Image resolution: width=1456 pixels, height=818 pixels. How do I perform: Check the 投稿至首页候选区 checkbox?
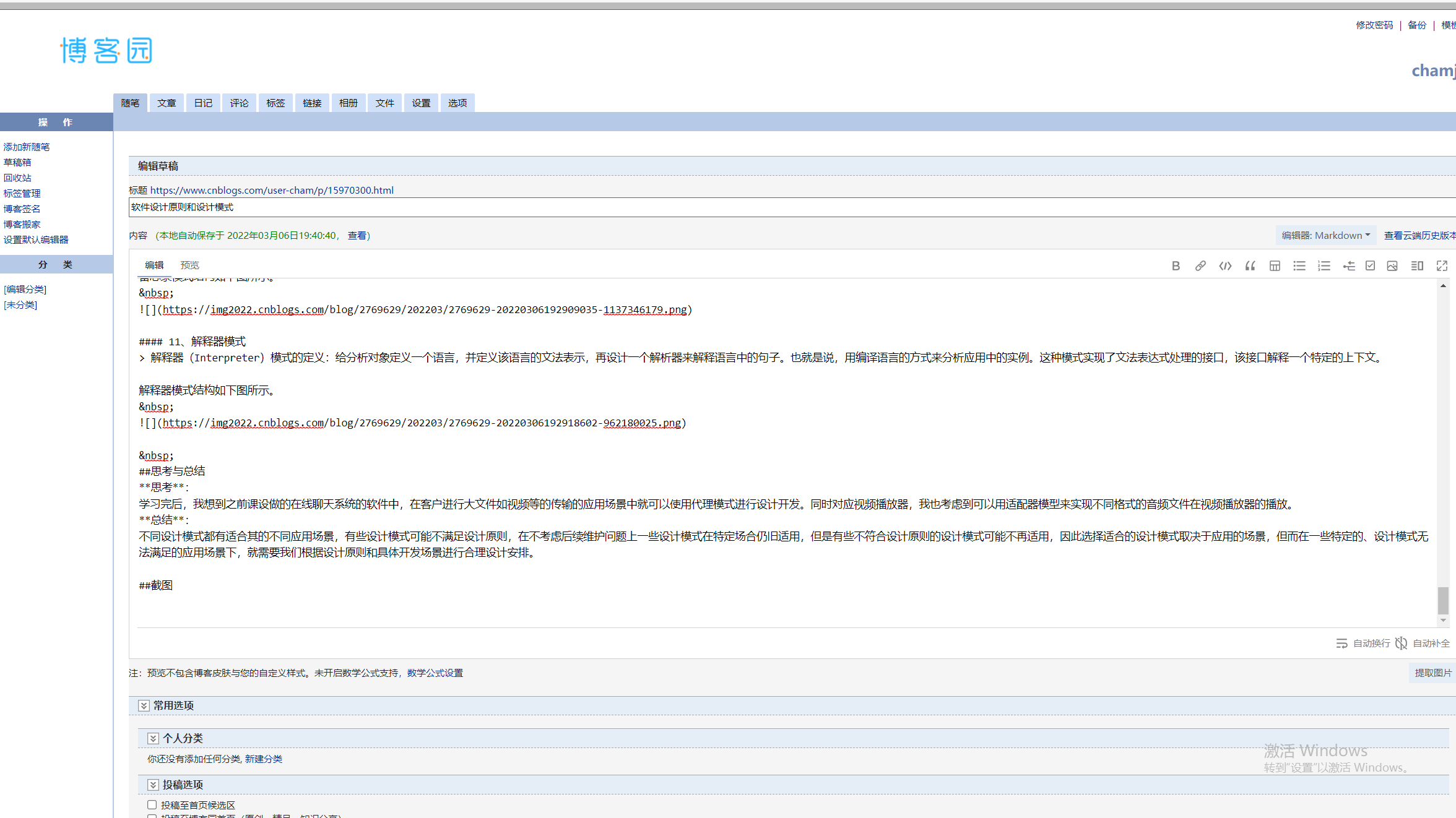152,804
